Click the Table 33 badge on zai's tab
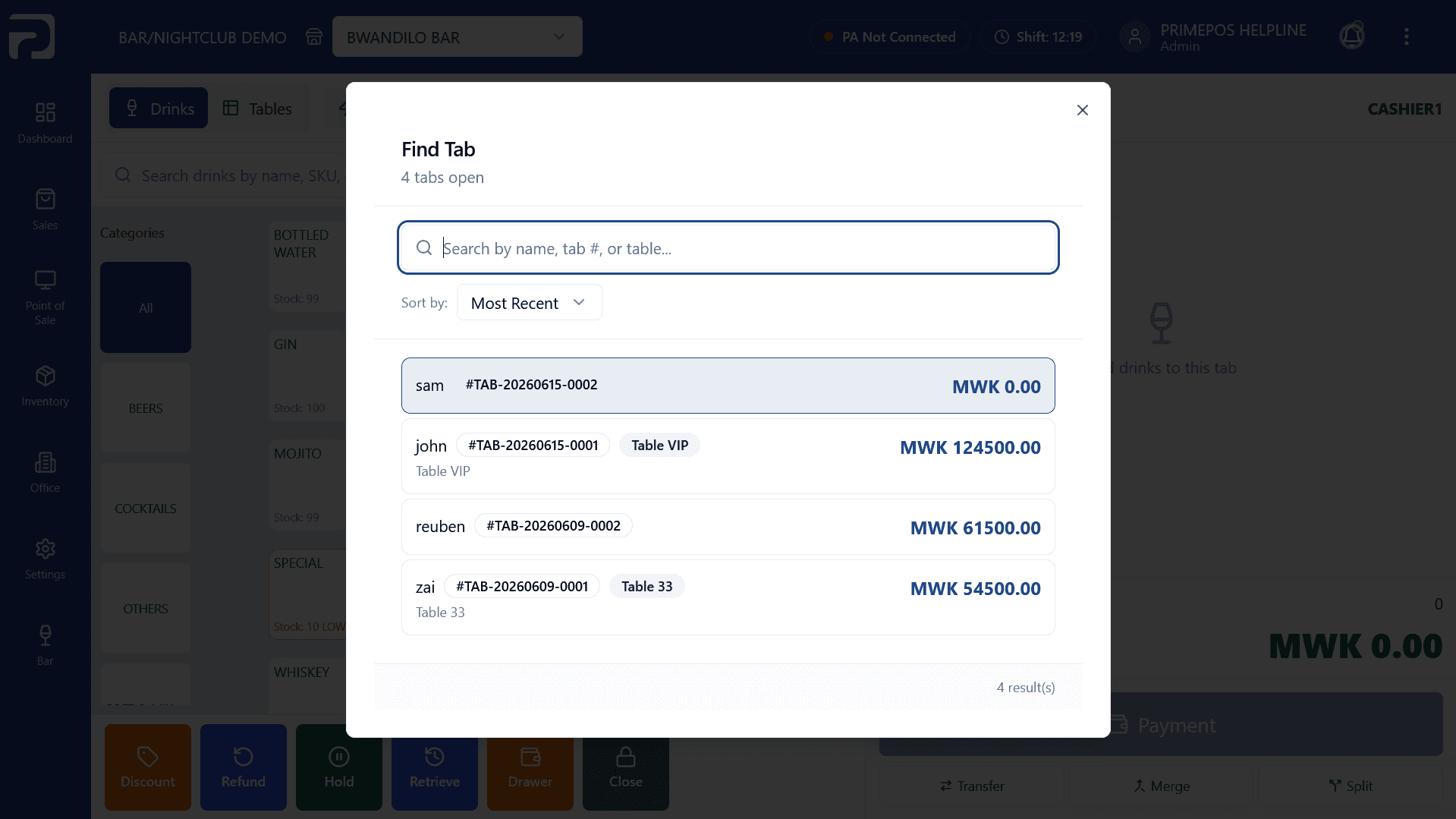Screen dimensions: 1456x819 click(646, 587)
